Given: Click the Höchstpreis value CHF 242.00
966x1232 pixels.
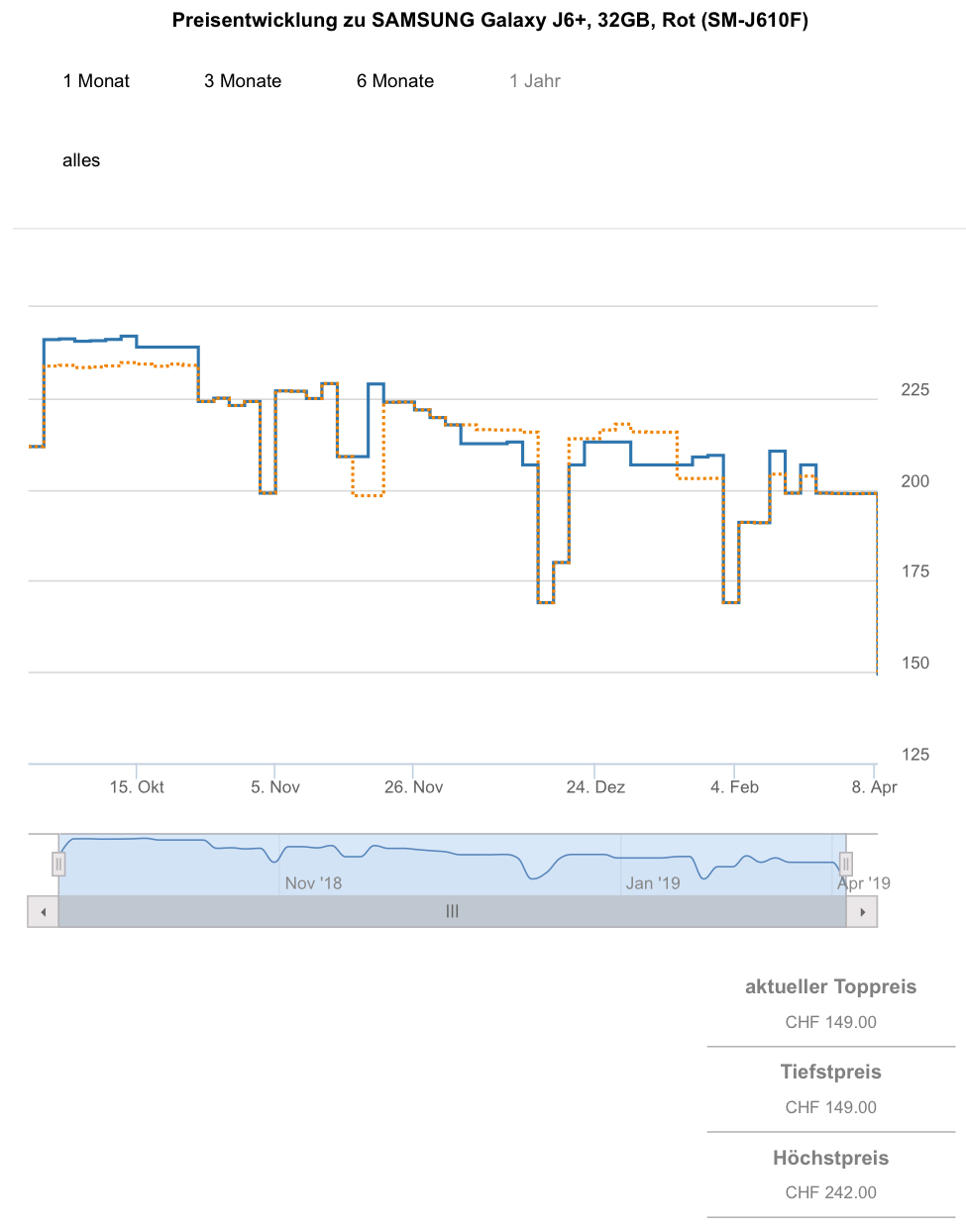Looking at the screenshot, I should click(830, 1192).
